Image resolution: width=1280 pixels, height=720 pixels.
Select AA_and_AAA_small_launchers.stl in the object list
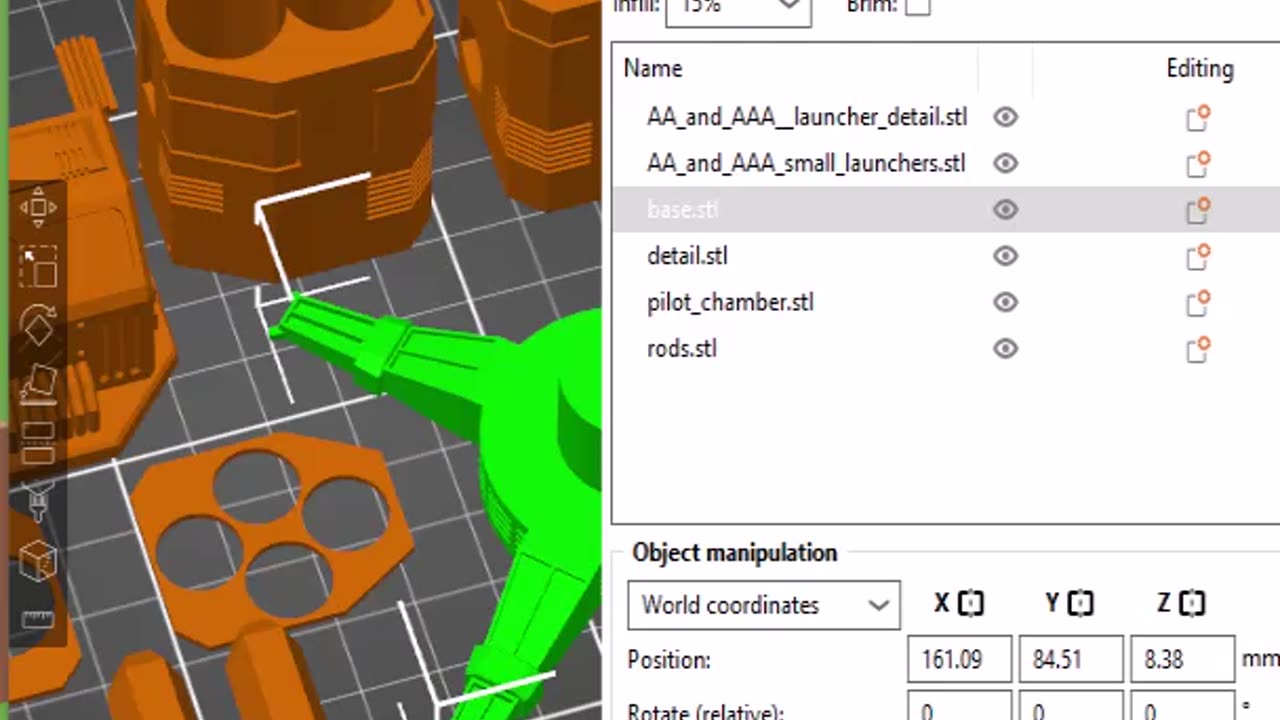[x=806, y=164]
